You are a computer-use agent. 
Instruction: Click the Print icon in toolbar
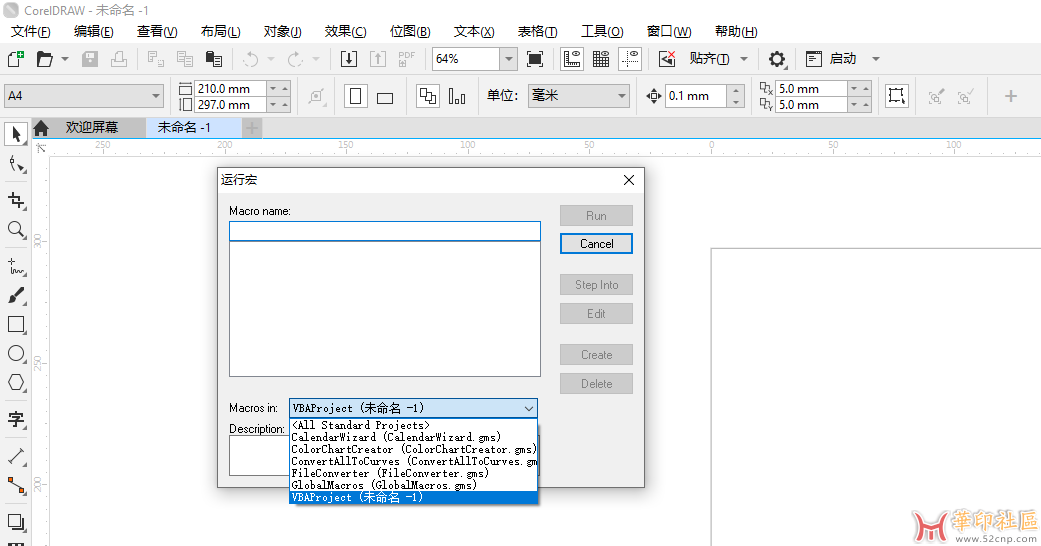(119, 59)
